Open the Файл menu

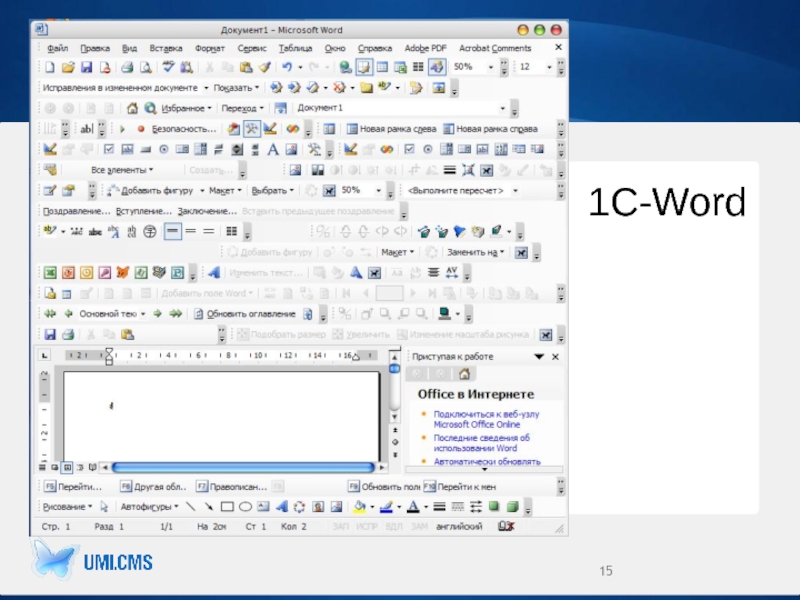click(58, 48)
